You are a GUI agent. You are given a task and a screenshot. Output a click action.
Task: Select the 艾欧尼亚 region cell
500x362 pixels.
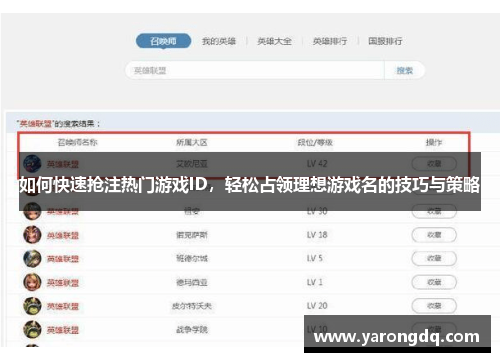tap(192, 164)
